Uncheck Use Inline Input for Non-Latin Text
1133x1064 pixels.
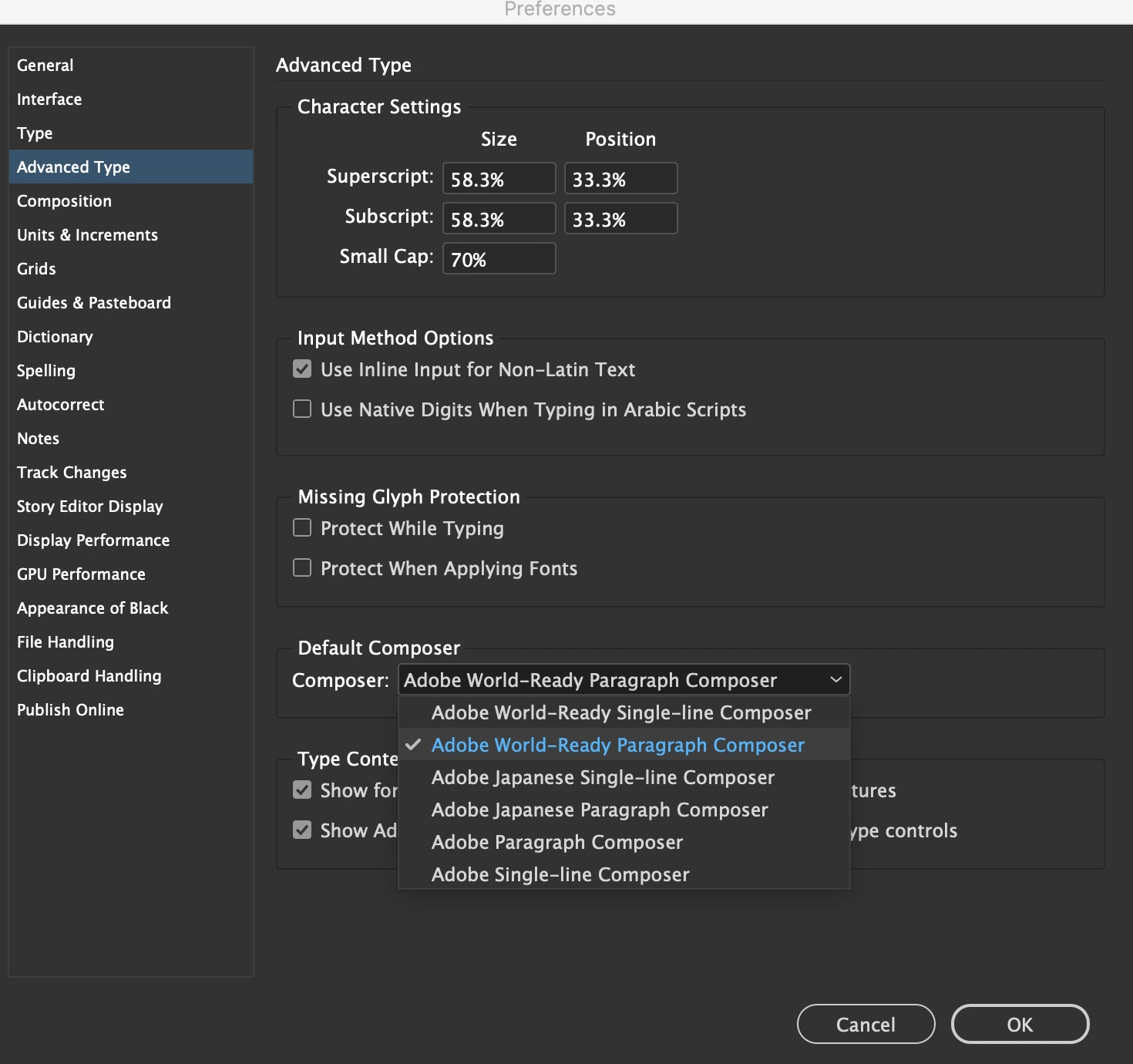tap(302, 369)
